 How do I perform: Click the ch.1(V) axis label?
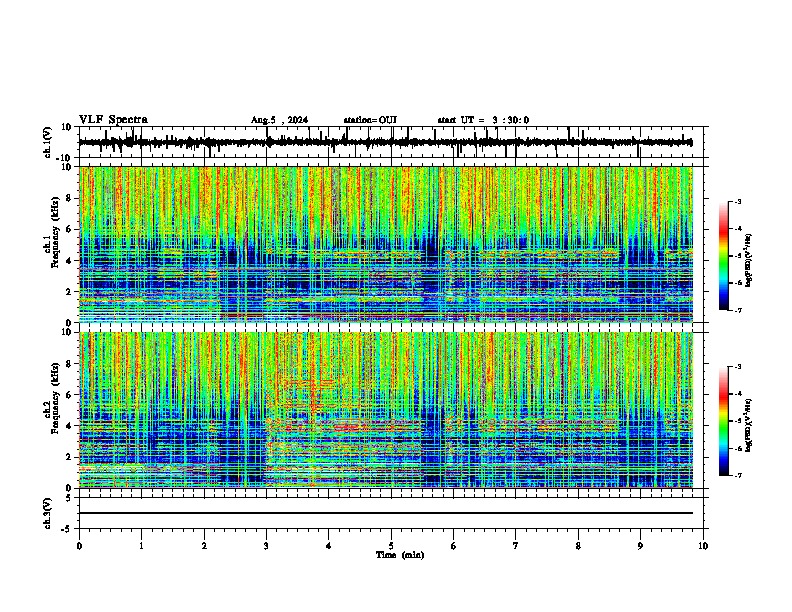[x=48, y=142]
